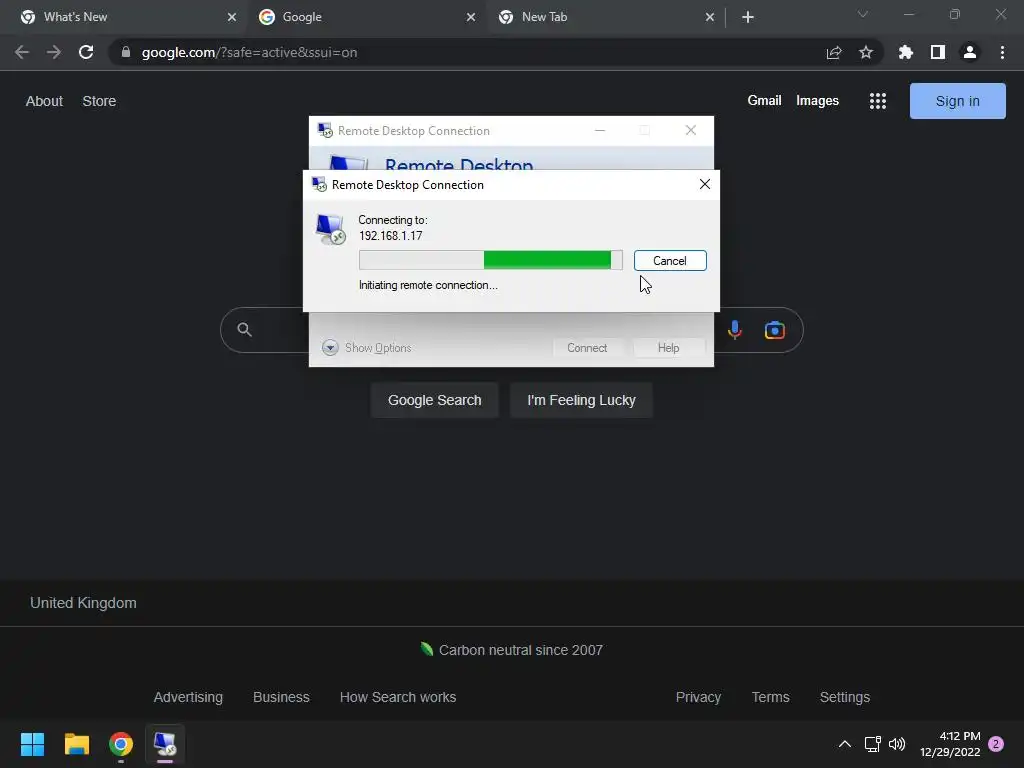Open the About link
Image resolution: width=1024 pixels, height=768 pixels.
[44, 101]
